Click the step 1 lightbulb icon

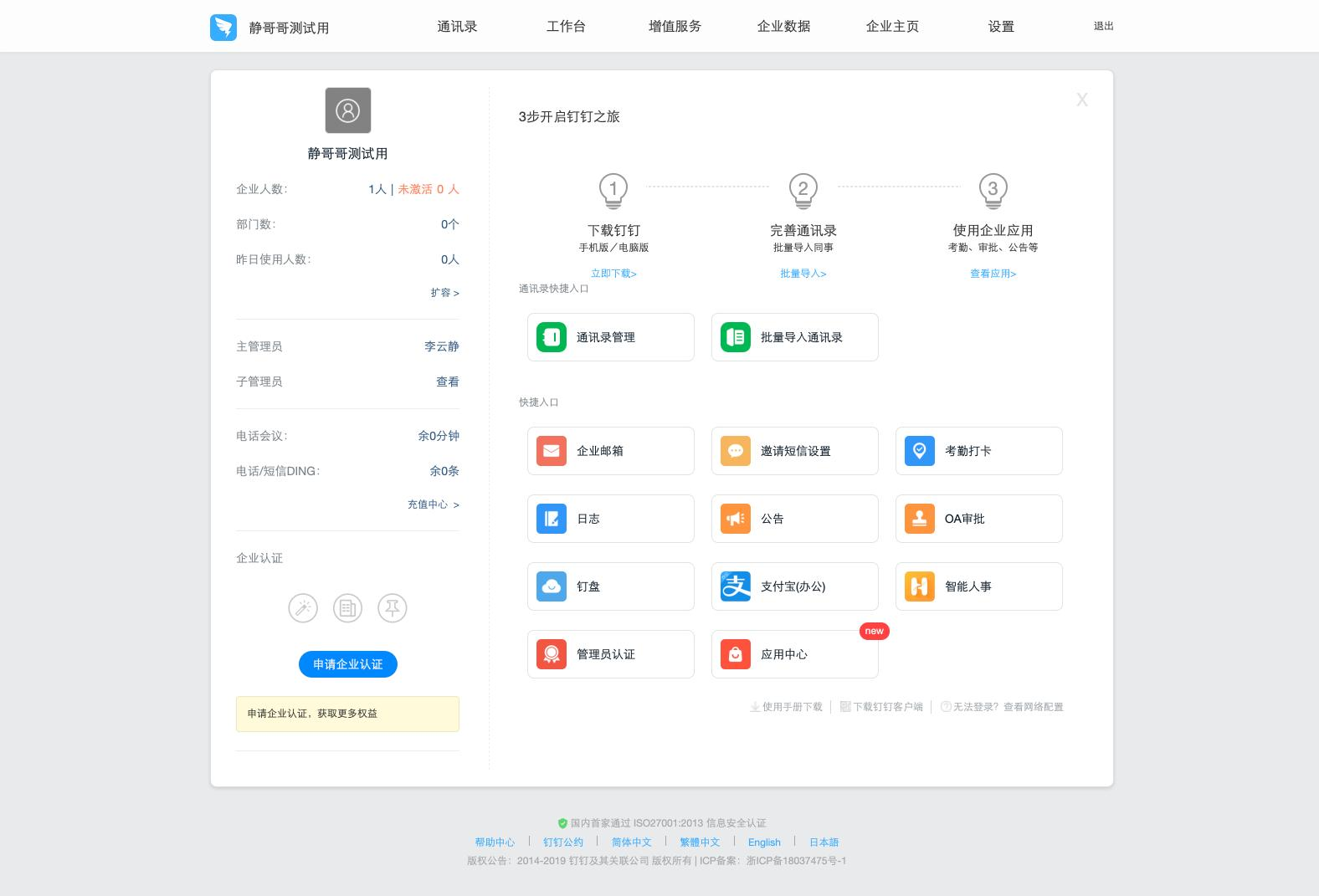613,192
